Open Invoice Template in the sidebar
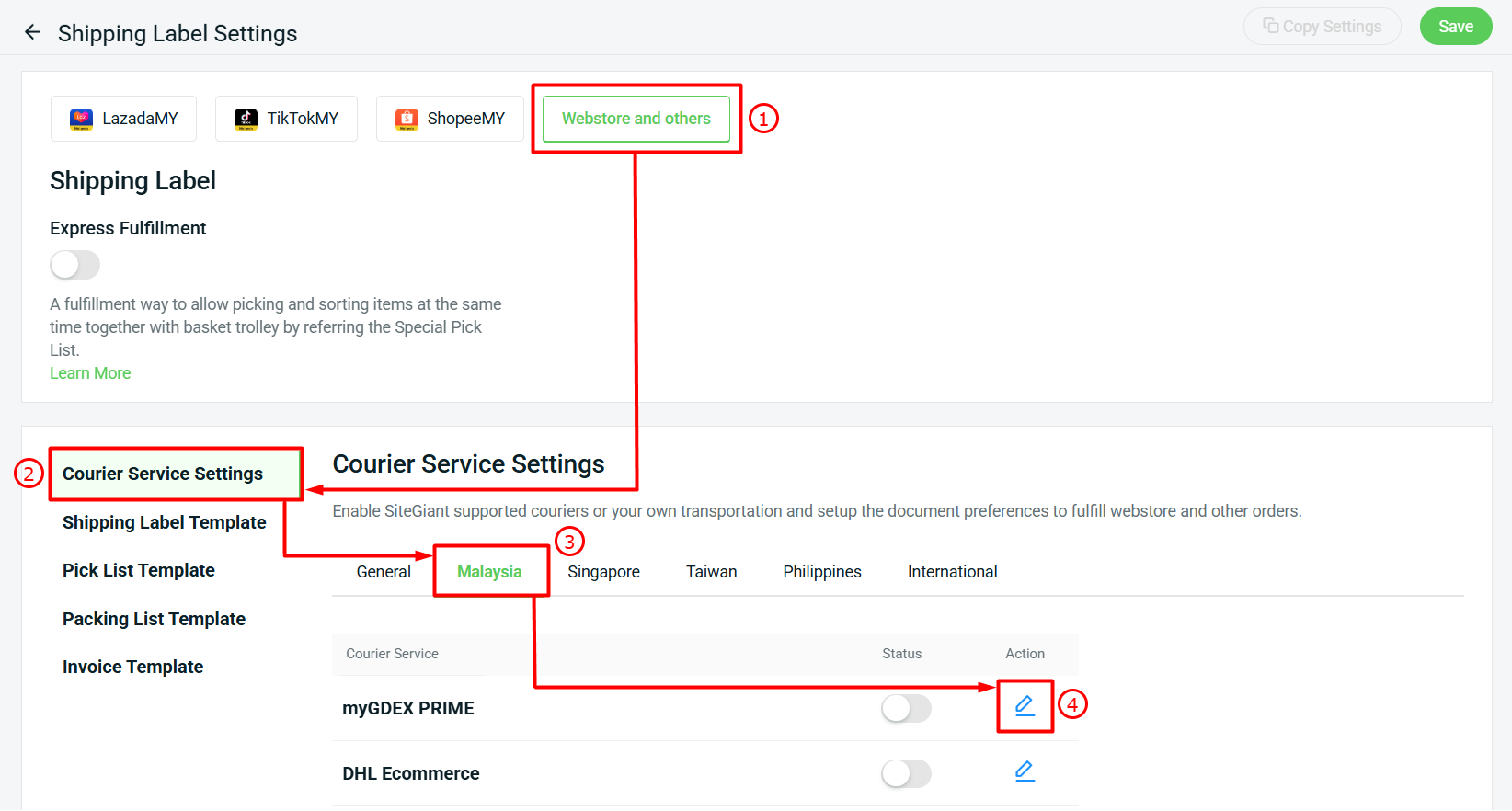Viewport: 1512px width, 811px height. (x=132, y=666)
